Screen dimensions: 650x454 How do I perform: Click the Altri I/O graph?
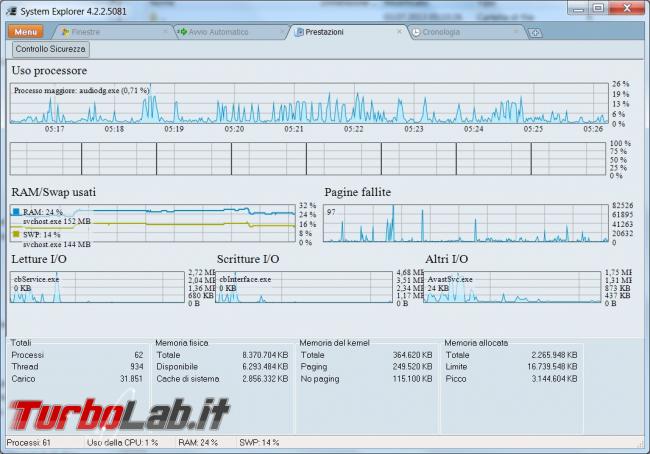pos(512,287)
